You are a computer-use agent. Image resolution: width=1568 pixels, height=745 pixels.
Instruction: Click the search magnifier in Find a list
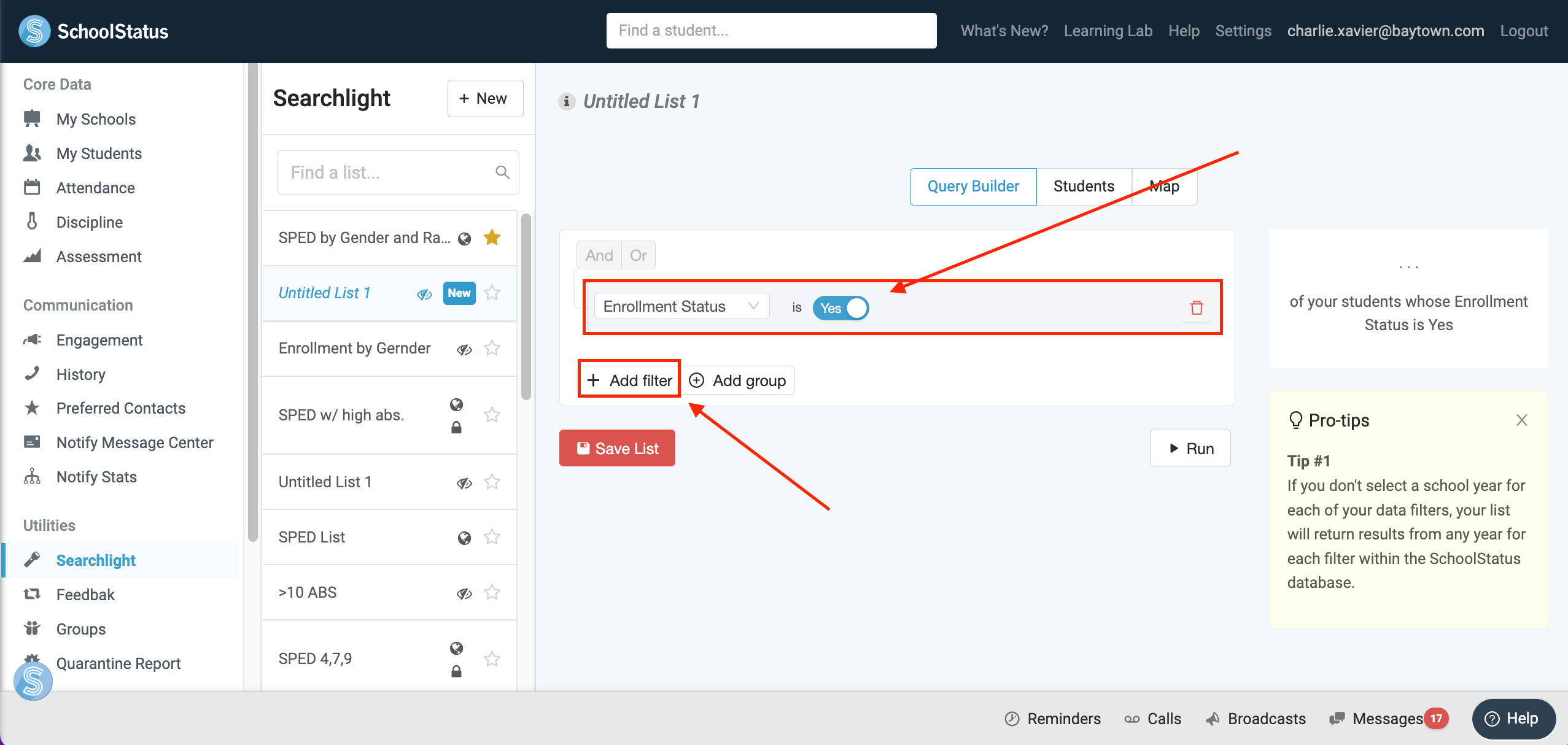[502, 172]
